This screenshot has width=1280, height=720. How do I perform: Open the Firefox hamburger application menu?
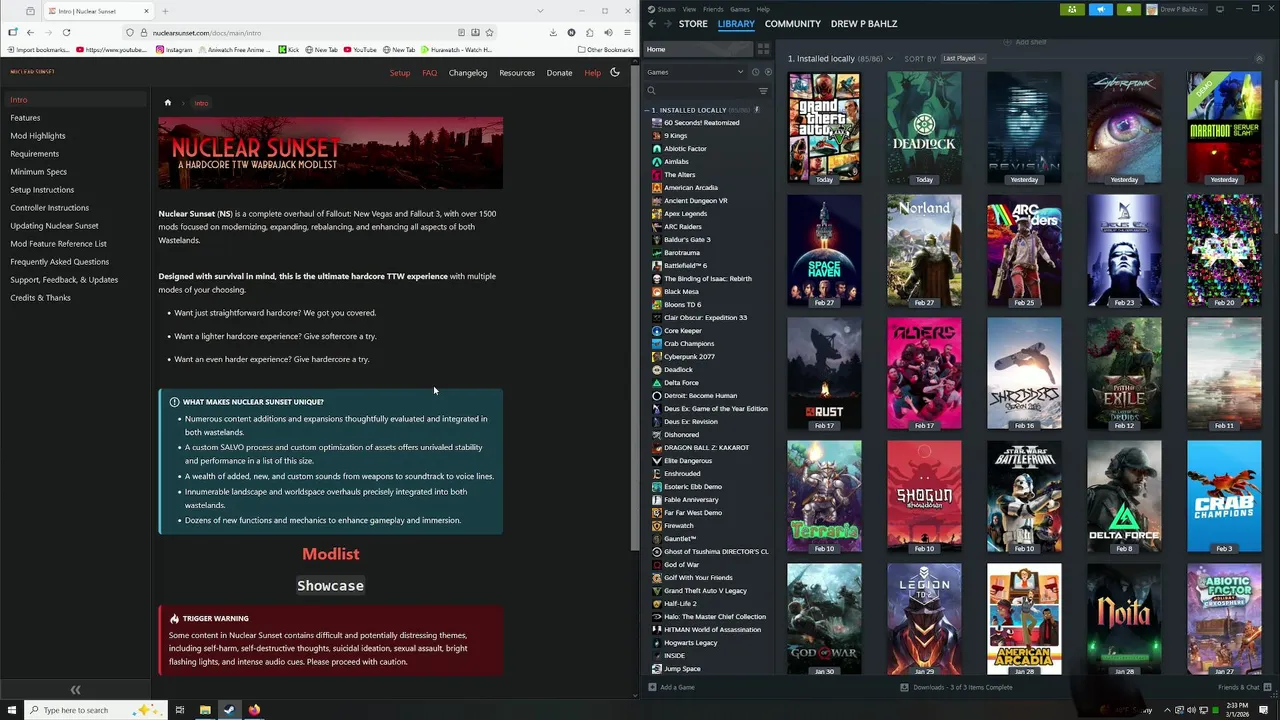pyautogui.click(x=627, y=32)
